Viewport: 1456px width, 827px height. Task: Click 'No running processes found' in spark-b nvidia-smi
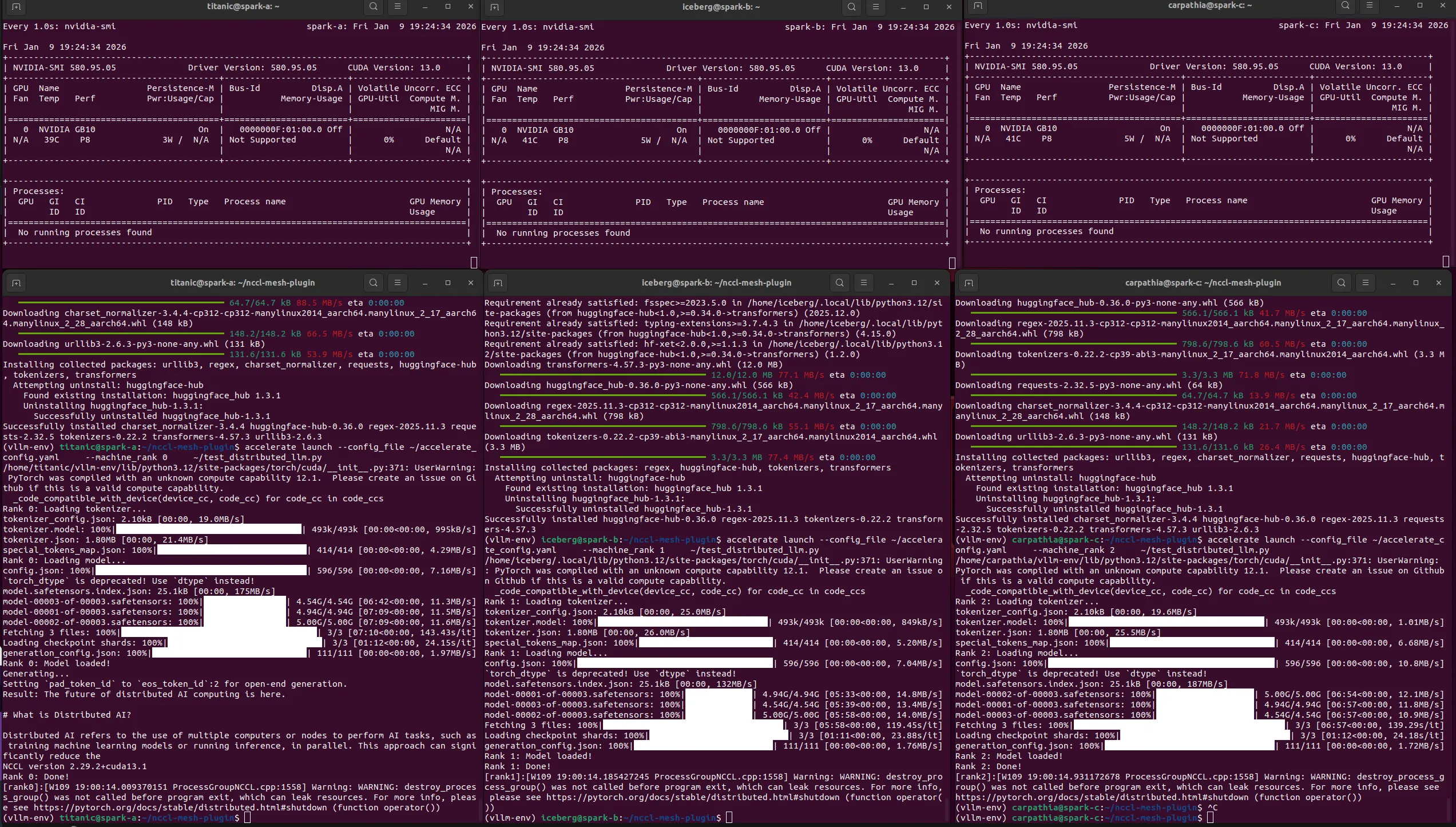(x=564, y=233)
